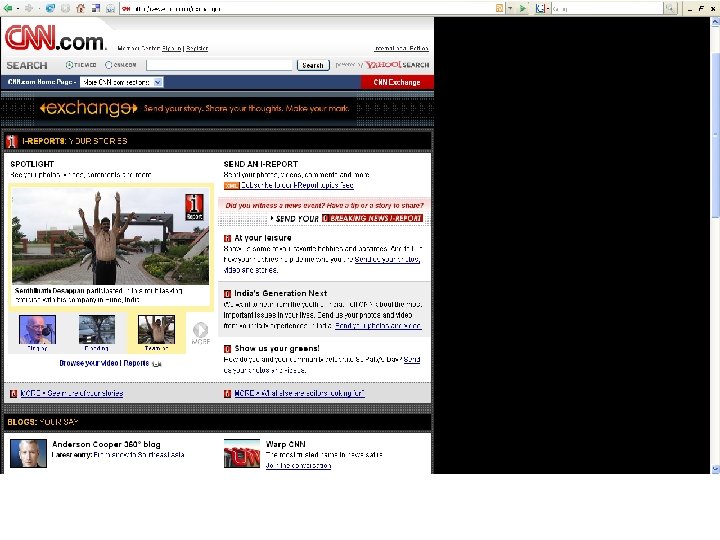Click the vertical scrollbar thumb
The height and width of the screenshot is (540, 720).
715,135
